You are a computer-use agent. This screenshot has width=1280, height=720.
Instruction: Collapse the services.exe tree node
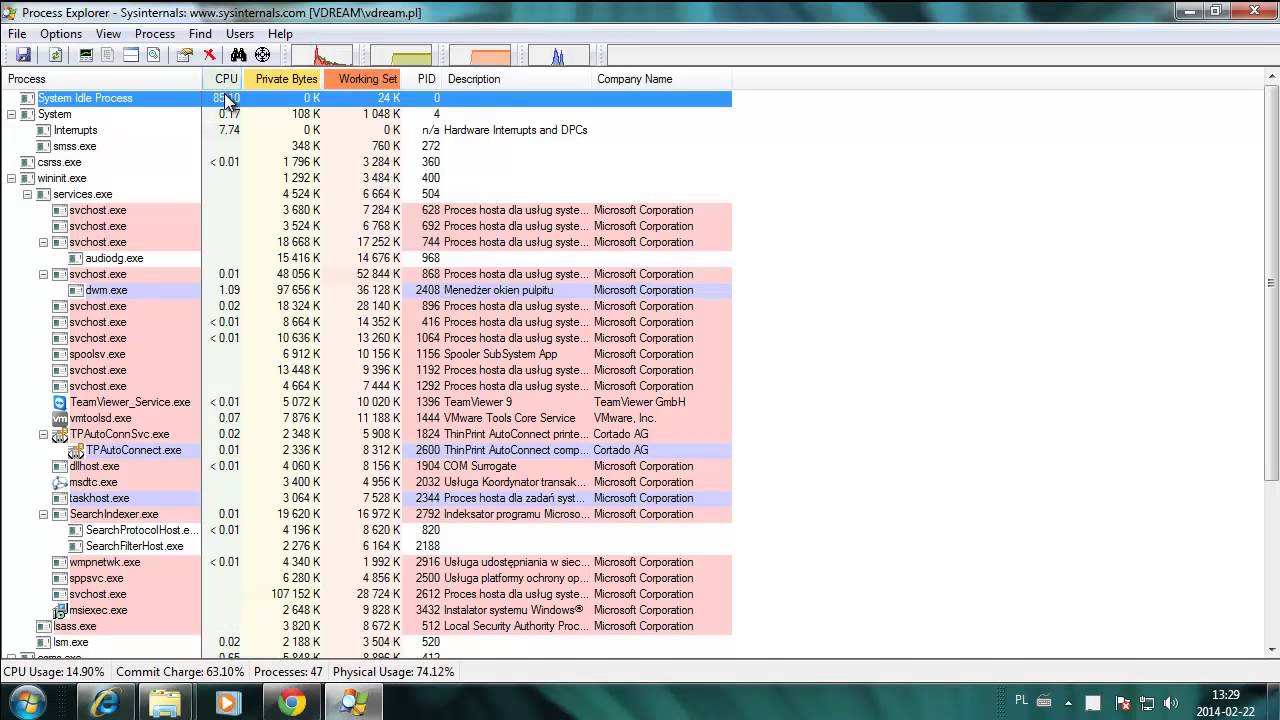27,194
